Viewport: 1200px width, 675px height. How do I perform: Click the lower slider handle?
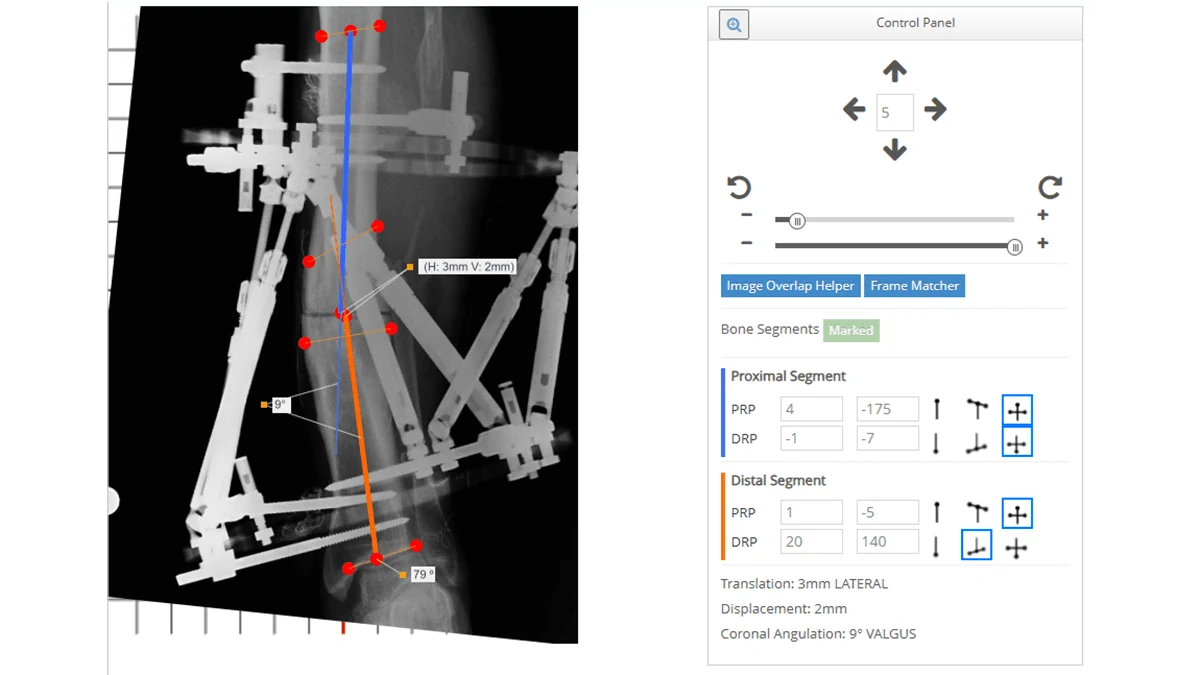click(1015, 247)
